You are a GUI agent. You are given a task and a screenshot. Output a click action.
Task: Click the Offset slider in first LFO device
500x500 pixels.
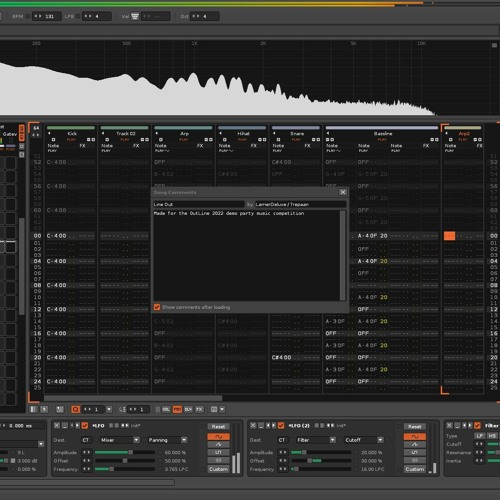click(x=125, y=461)
